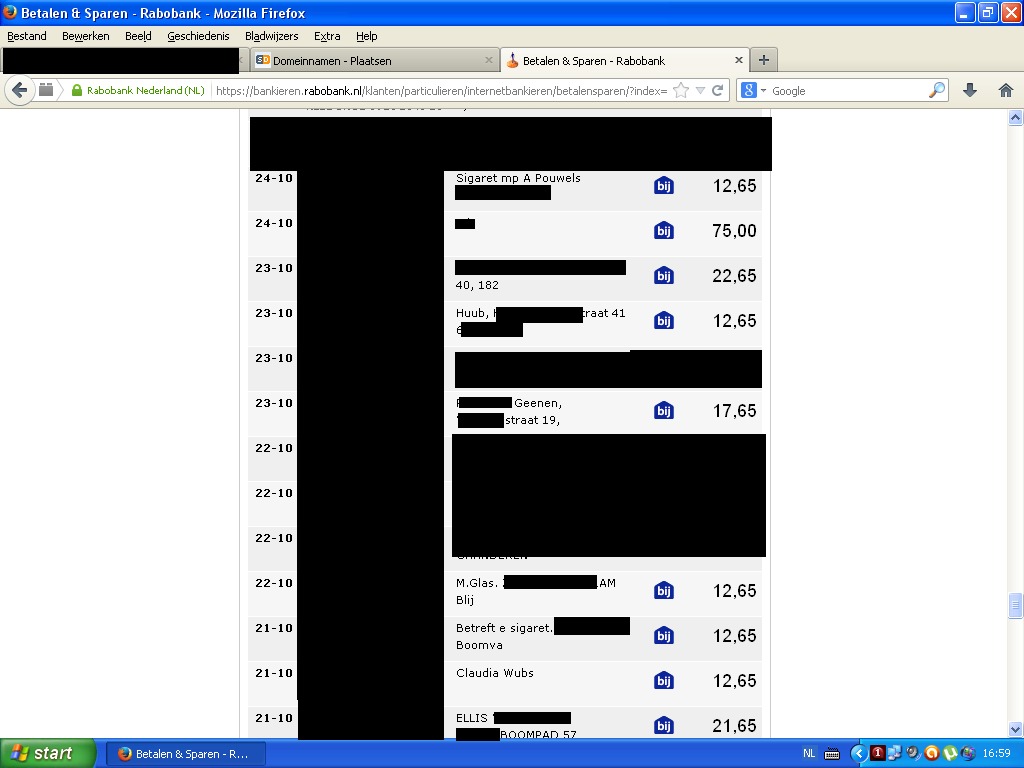The height and width of the screenshot is (768, 1024).
Task: Click the text Geenen,
Action: click(x=538, y=403)
